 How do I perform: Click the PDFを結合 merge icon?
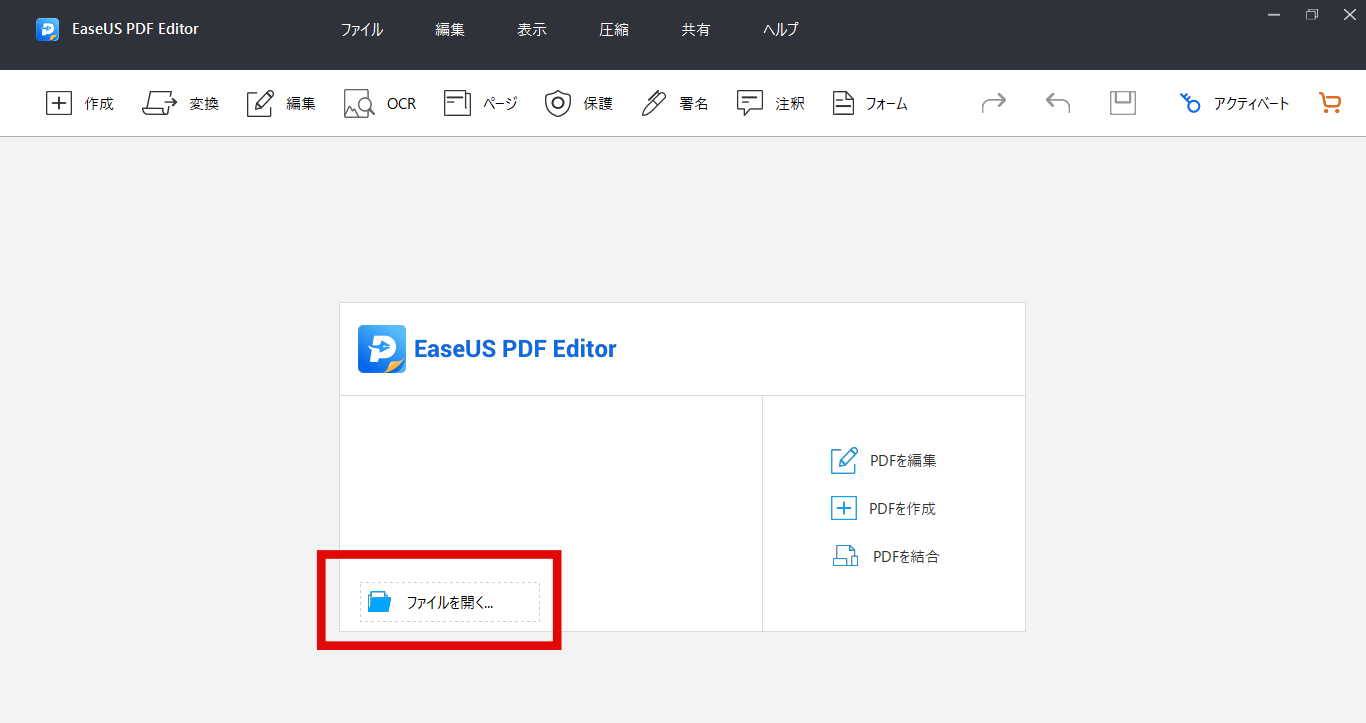(x=846, y=556)
